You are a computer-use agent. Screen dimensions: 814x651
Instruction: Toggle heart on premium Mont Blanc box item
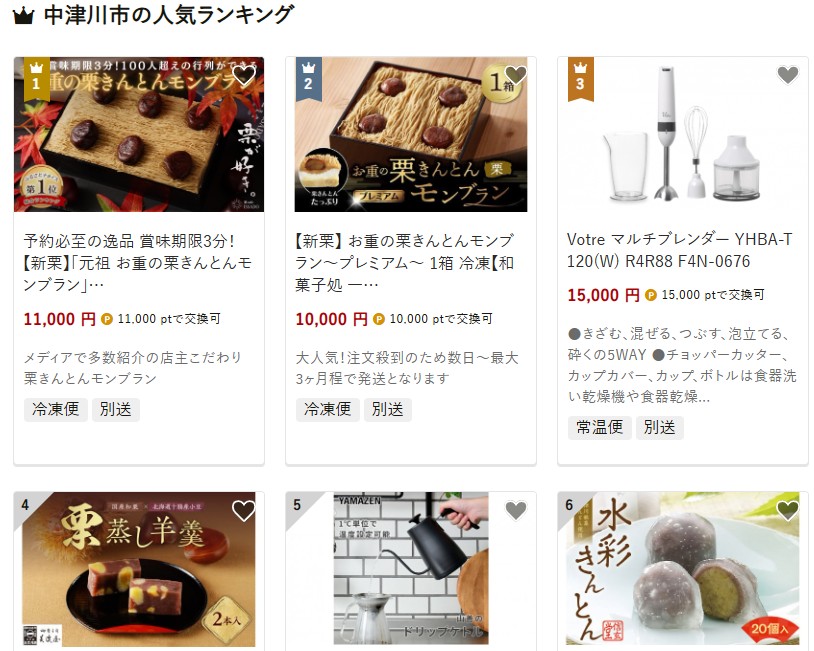tap(515, 76)
